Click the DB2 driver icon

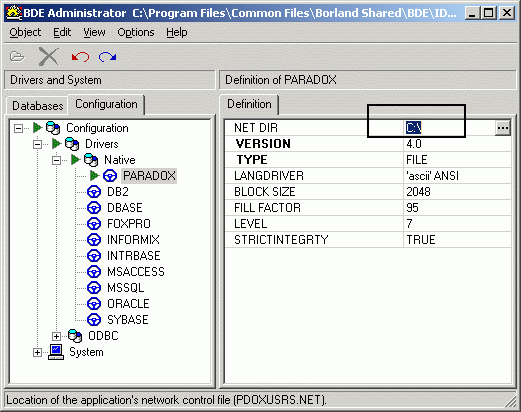click(94, 192)
